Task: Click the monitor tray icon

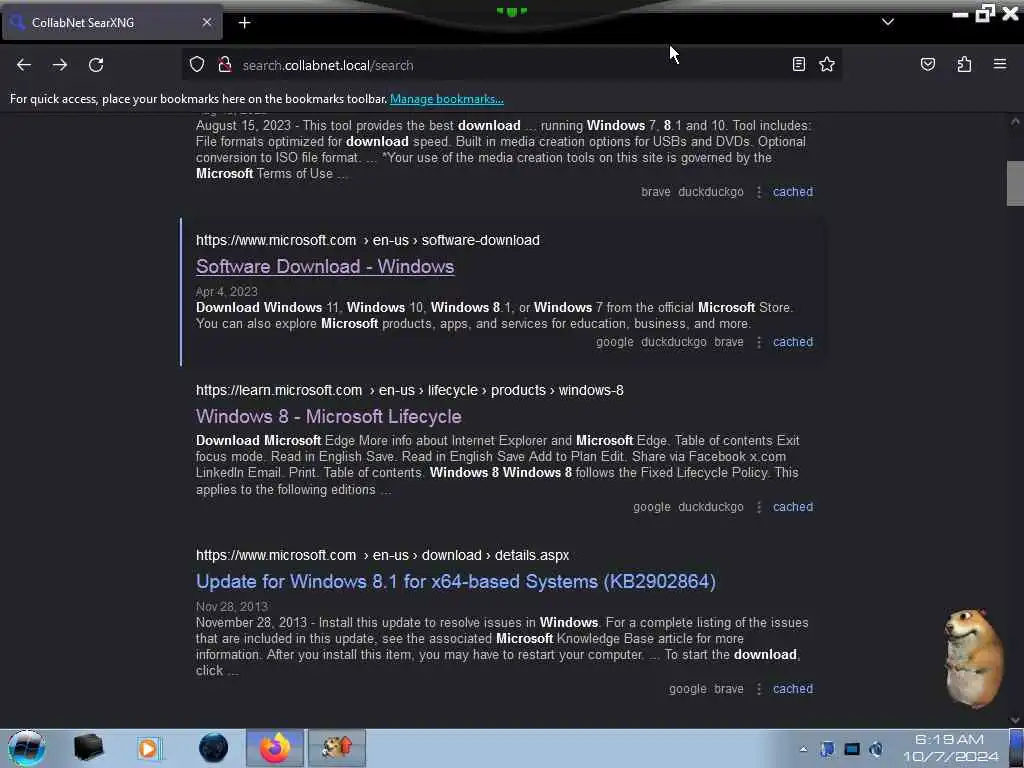Action: pyautogui.click(x=852, y=749)
